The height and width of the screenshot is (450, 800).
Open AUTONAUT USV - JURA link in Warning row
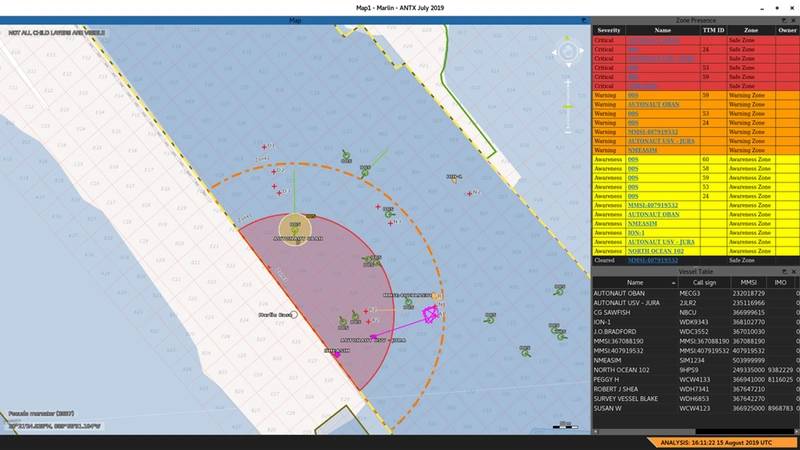click(661, 141)
